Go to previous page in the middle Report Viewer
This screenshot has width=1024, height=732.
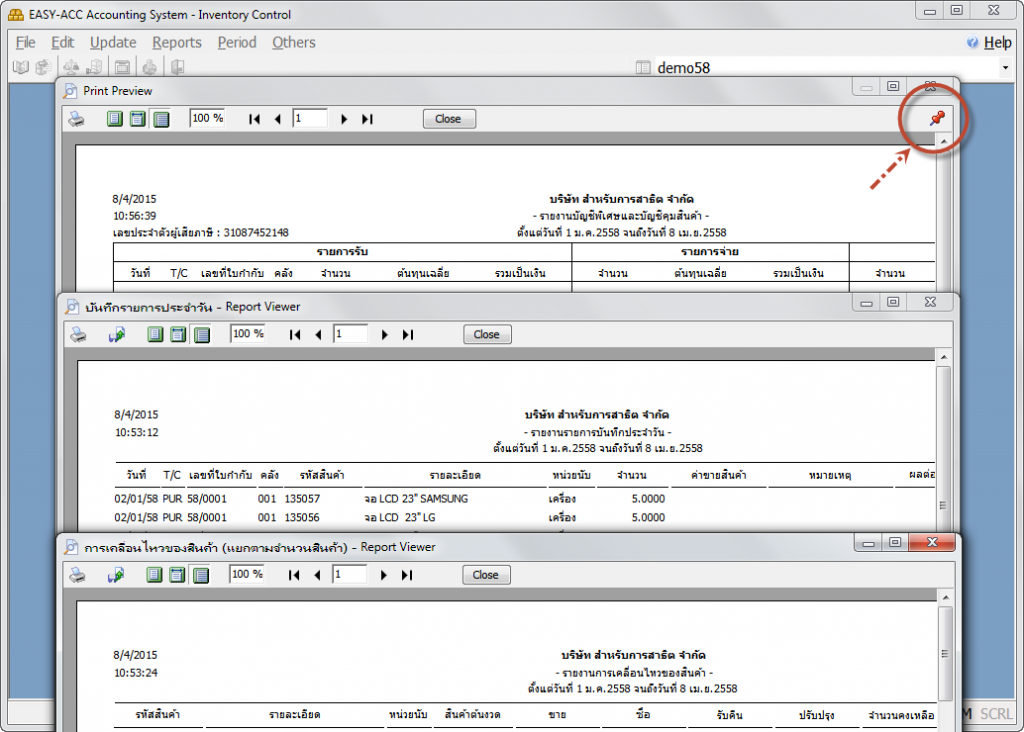coord(318,335)
